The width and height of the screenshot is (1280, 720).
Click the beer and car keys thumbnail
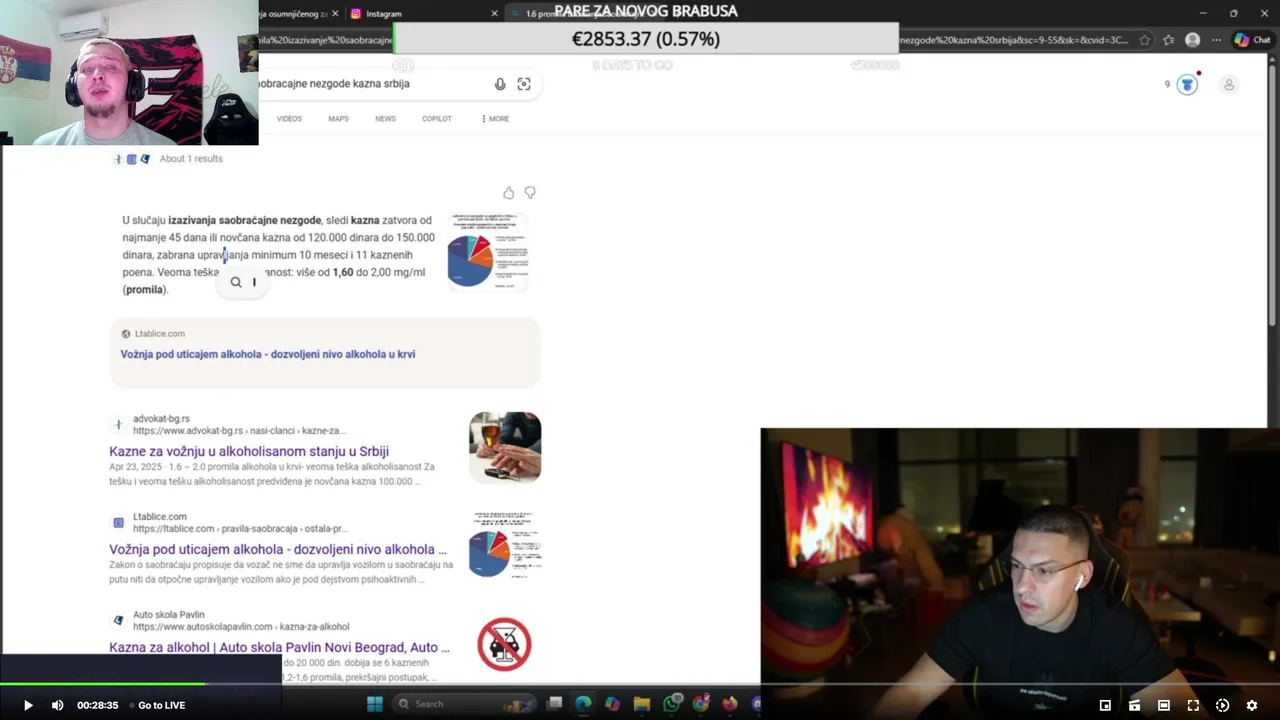pos(505,447)
